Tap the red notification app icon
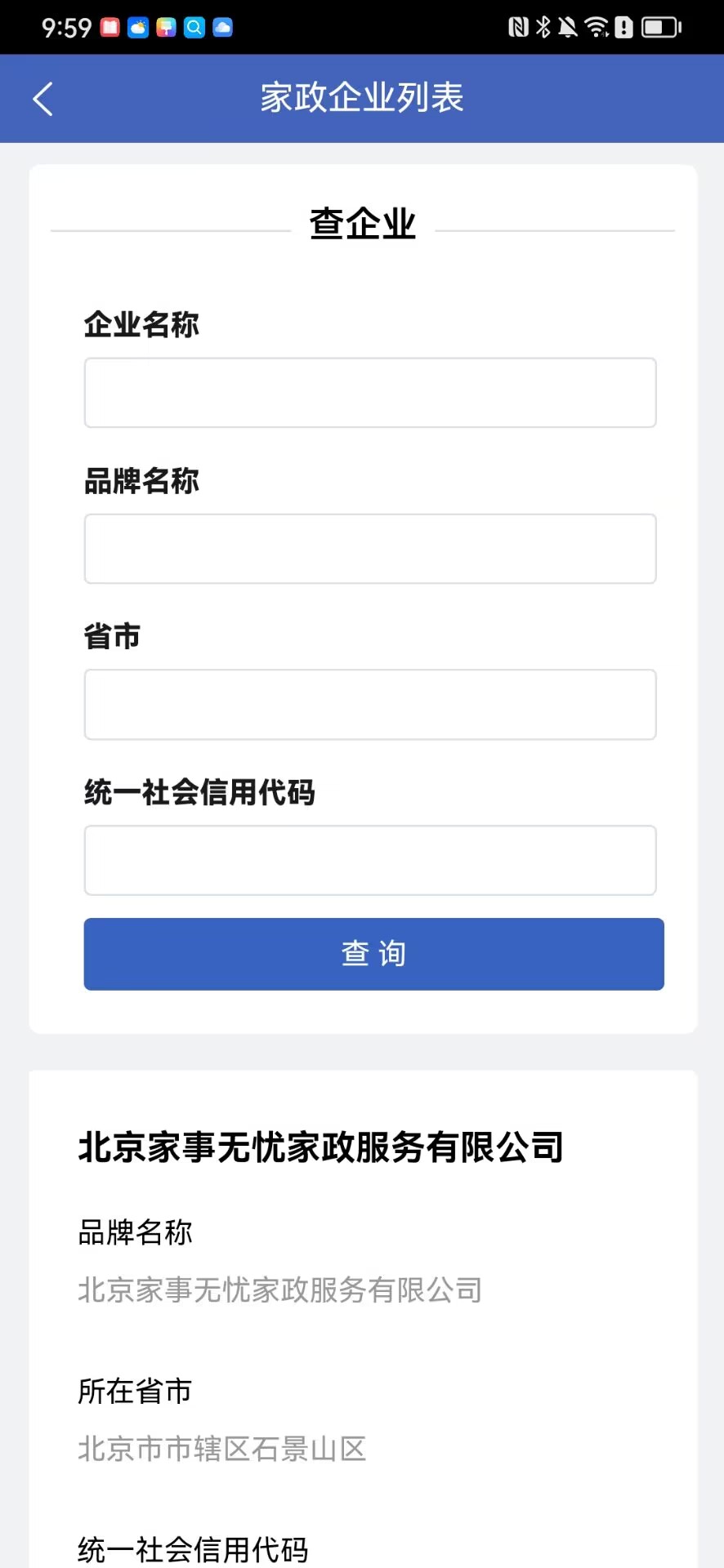The width and height of the screenshot is (724, 1568). tap(110, 28)
